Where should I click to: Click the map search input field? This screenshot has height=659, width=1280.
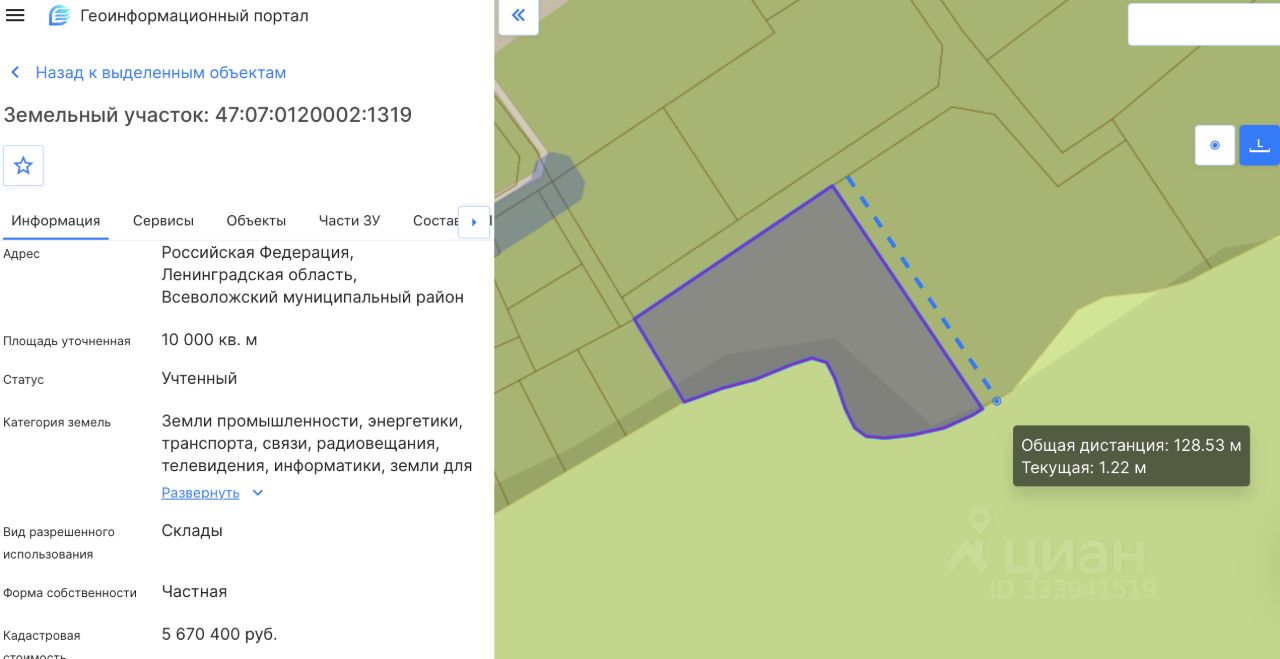click(x=1204, y=24)
